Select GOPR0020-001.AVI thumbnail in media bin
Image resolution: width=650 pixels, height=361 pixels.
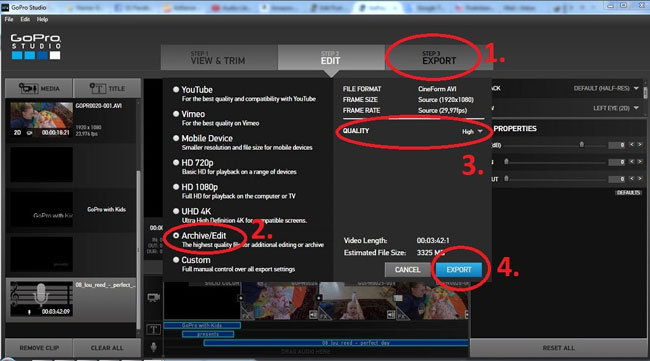[x=41, y=120]
